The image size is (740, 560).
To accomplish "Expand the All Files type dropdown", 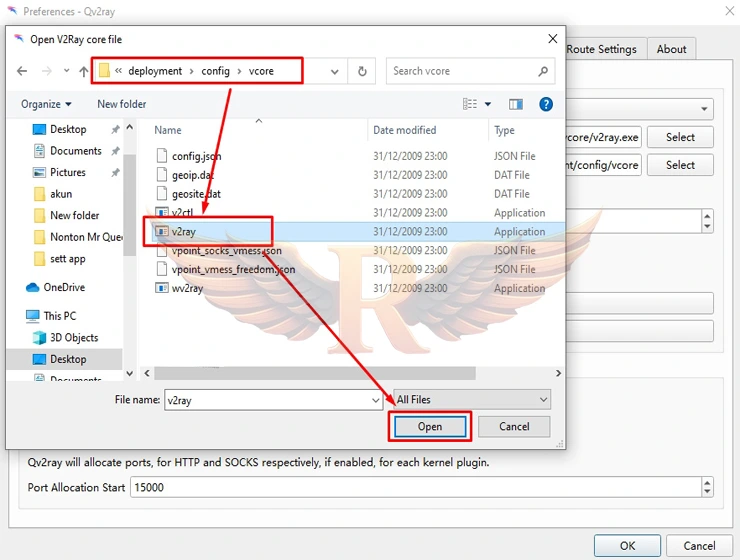I will tap(472, 399).
